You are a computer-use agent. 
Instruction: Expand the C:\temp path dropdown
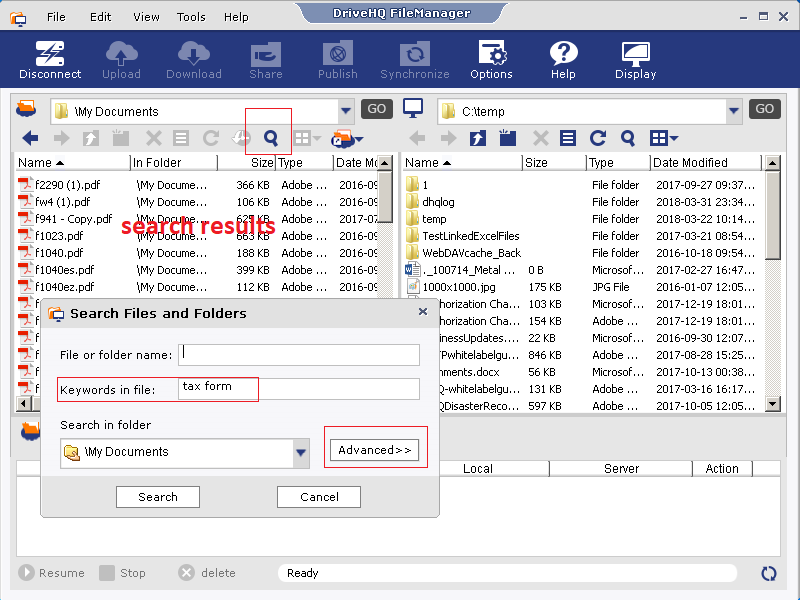point(734,110)
